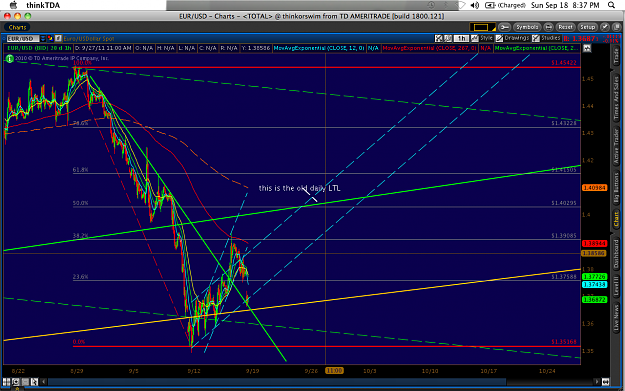Click the refresh-style icon at bottom left
This screenshot has width=625, height=391.
[x=16, y=382]
